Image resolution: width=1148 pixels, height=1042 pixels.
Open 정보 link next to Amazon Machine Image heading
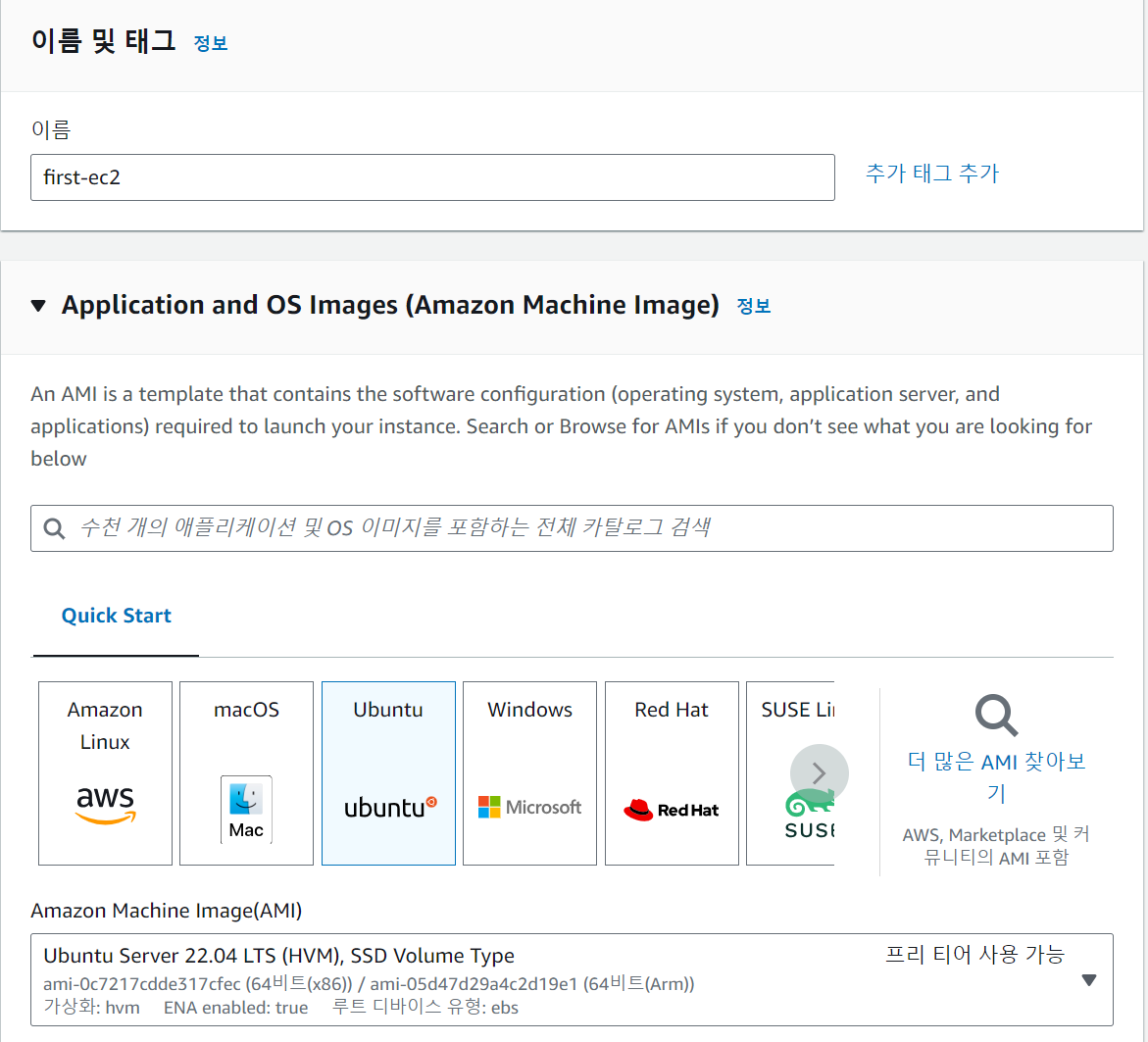753,306
